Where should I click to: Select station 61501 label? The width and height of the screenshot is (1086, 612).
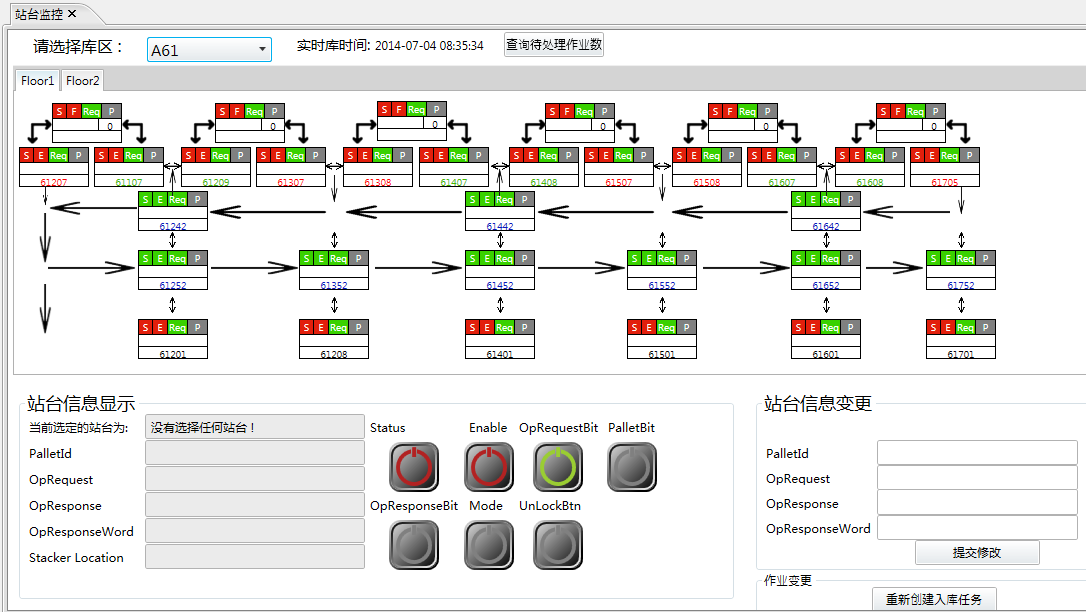tap(661, 354)
